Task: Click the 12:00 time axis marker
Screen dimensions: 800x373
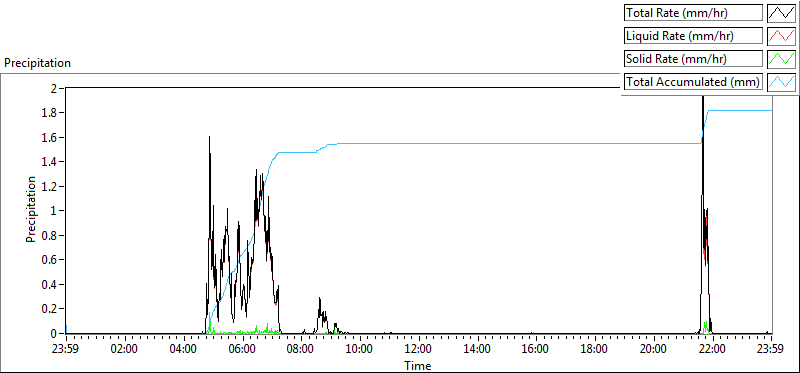Action: (419, 350)
